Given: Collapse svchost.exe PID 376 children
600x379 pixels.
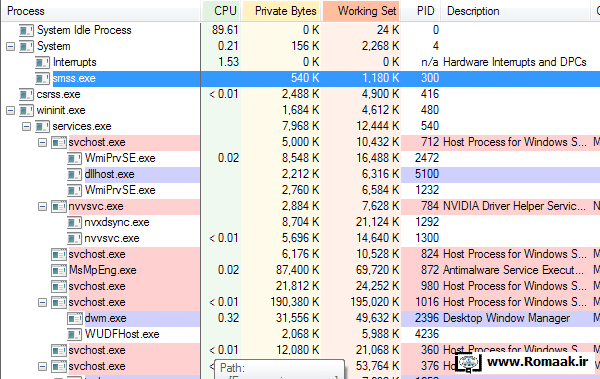Looking at the screenshot, I should tap(42, 367).
